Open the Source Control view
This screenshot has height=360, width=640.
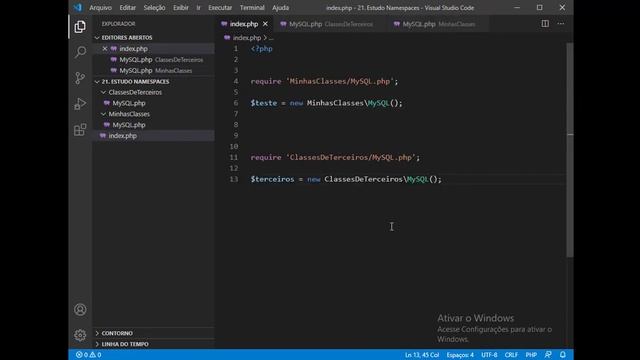(x=80, y=78)
